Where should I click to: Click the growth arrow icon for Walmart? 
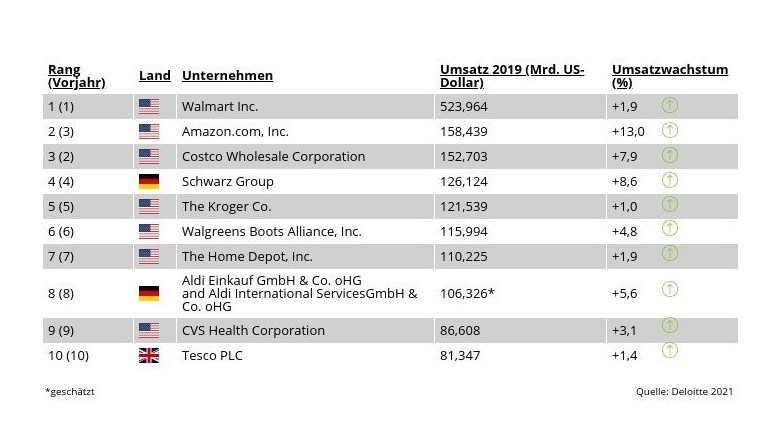pyautogui.click(x=670, y=105)
